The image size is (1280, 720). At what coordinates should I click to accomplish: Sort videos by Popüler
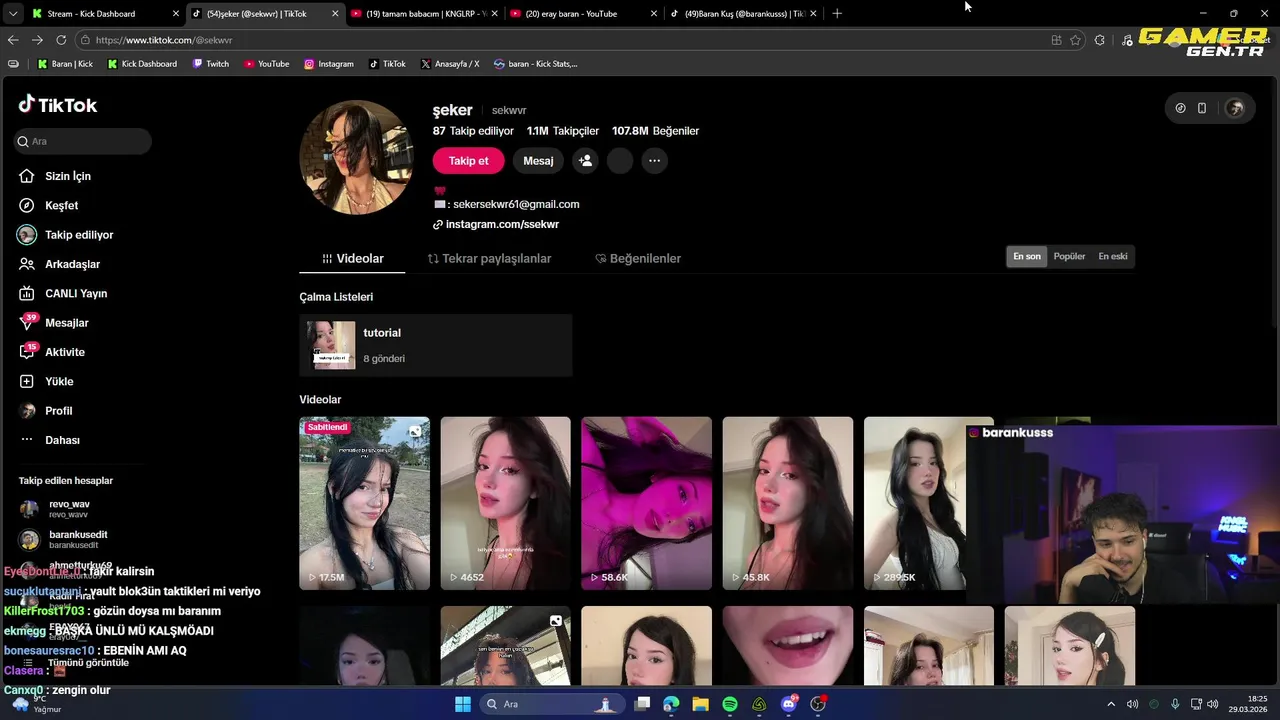pos(1069,256)
